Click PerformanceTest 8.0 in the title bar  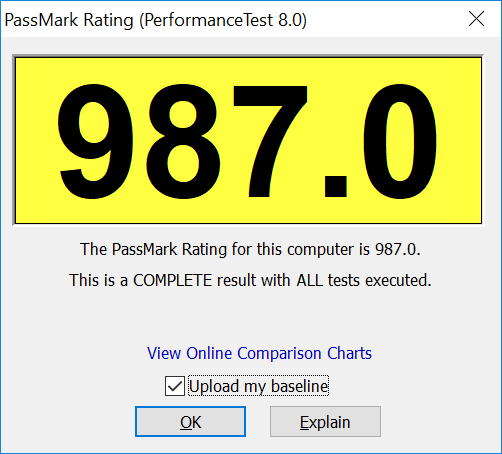223,20
